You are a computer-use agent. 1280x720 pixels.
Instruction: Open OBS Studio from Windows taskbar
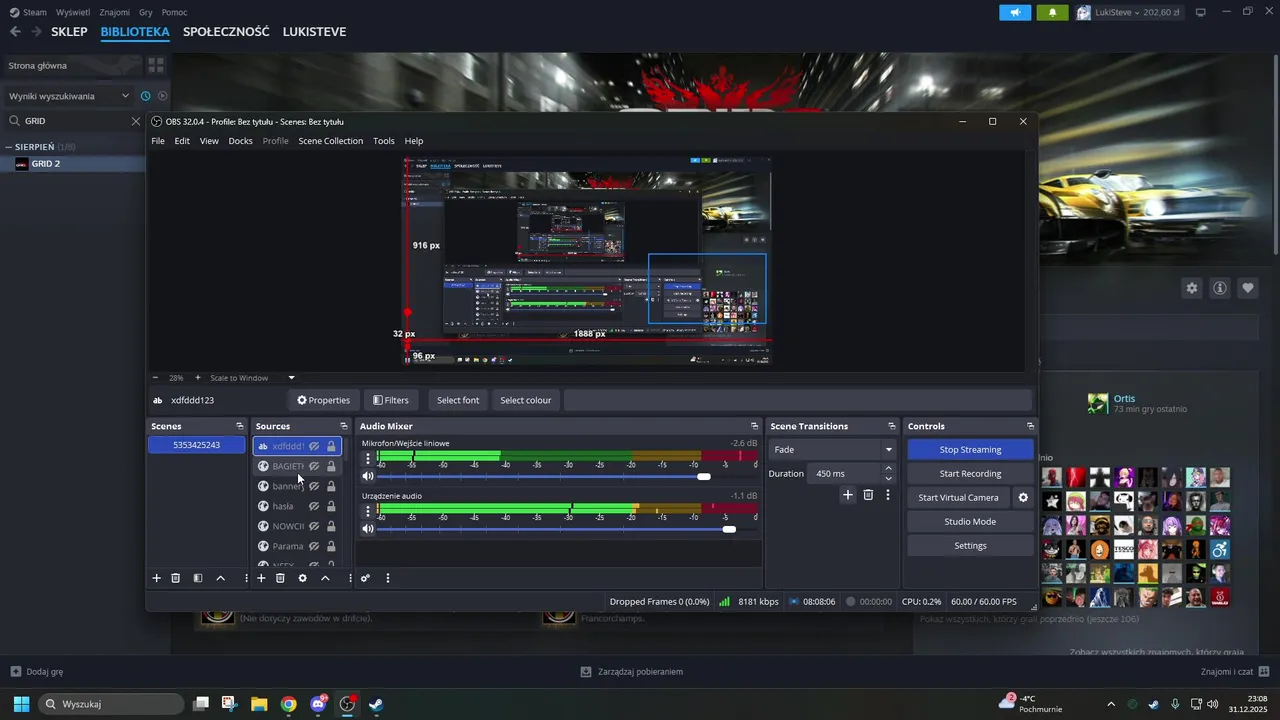347,704
